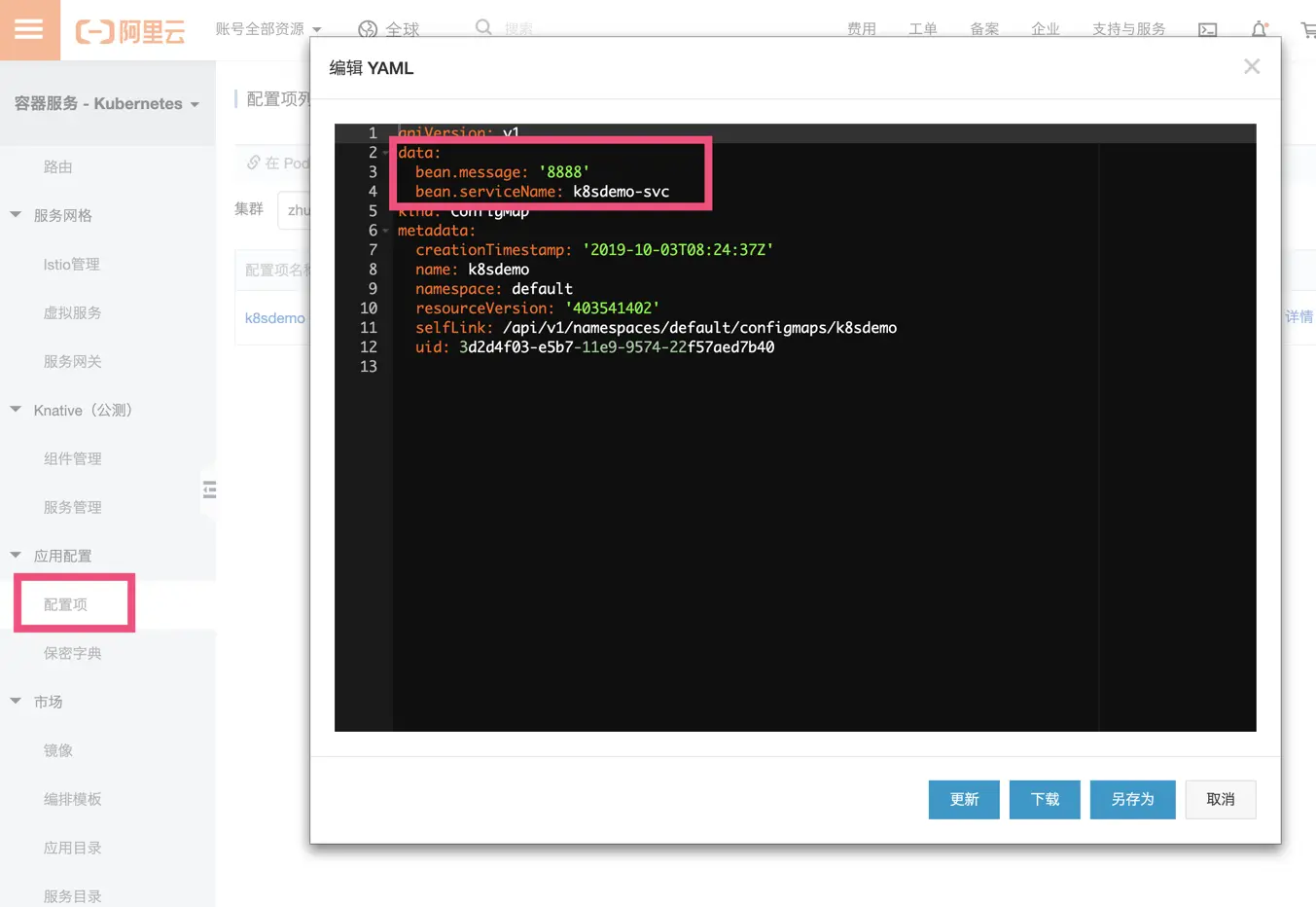Click the resourceVersion '403541402' value
The height and width of the screenshot is (907, 1316).
pos(612,308)
